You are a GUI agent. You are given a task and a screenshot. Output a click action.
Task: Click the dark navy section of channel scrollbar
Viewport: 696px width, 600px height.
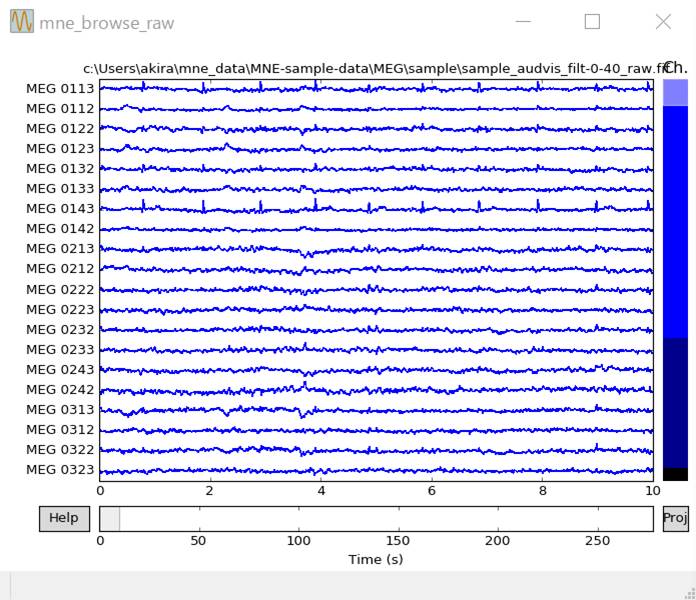tap(675, 402)
